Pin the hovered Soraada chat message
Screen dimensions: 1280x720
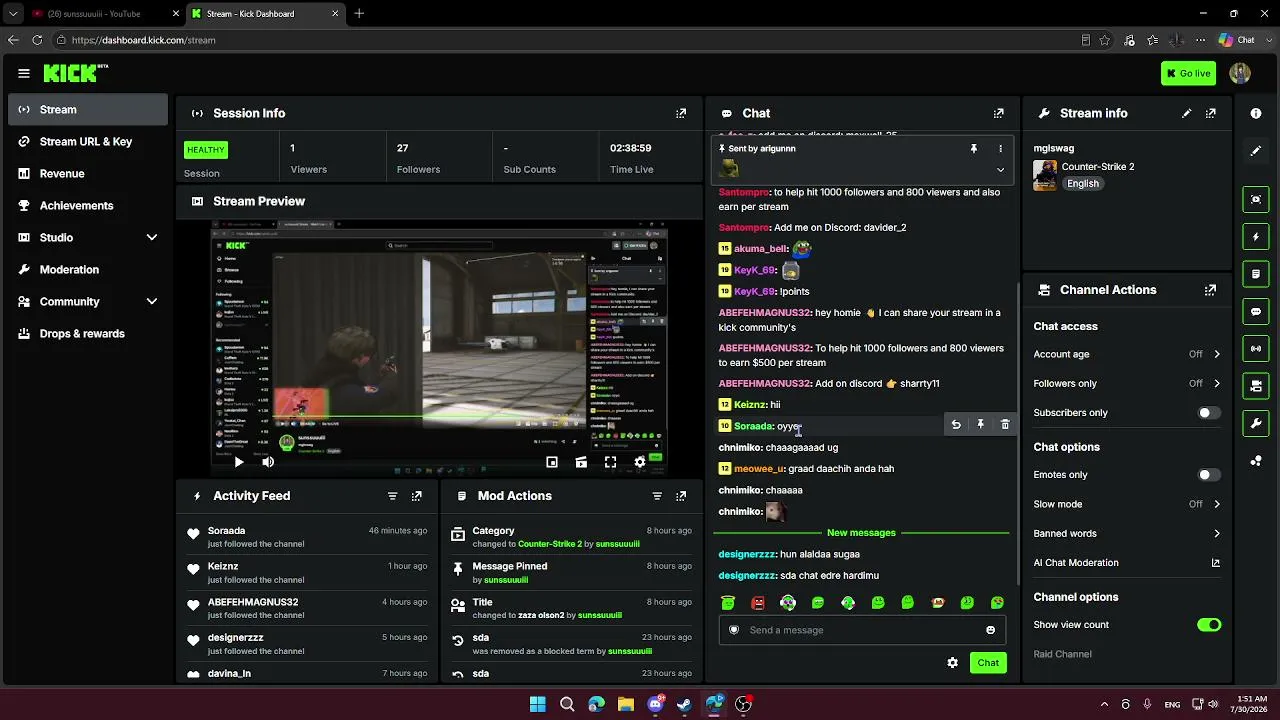[980, 425]
